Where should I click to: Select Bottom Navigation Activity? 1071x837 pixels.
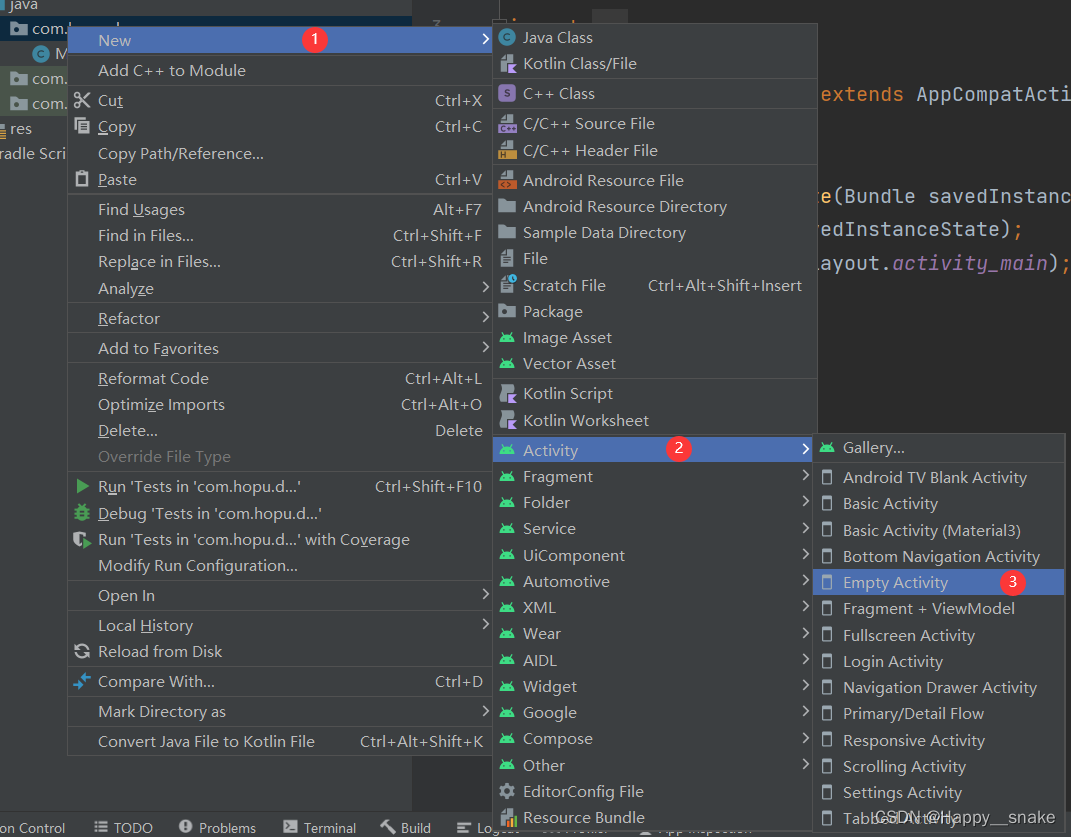point(938,557)
